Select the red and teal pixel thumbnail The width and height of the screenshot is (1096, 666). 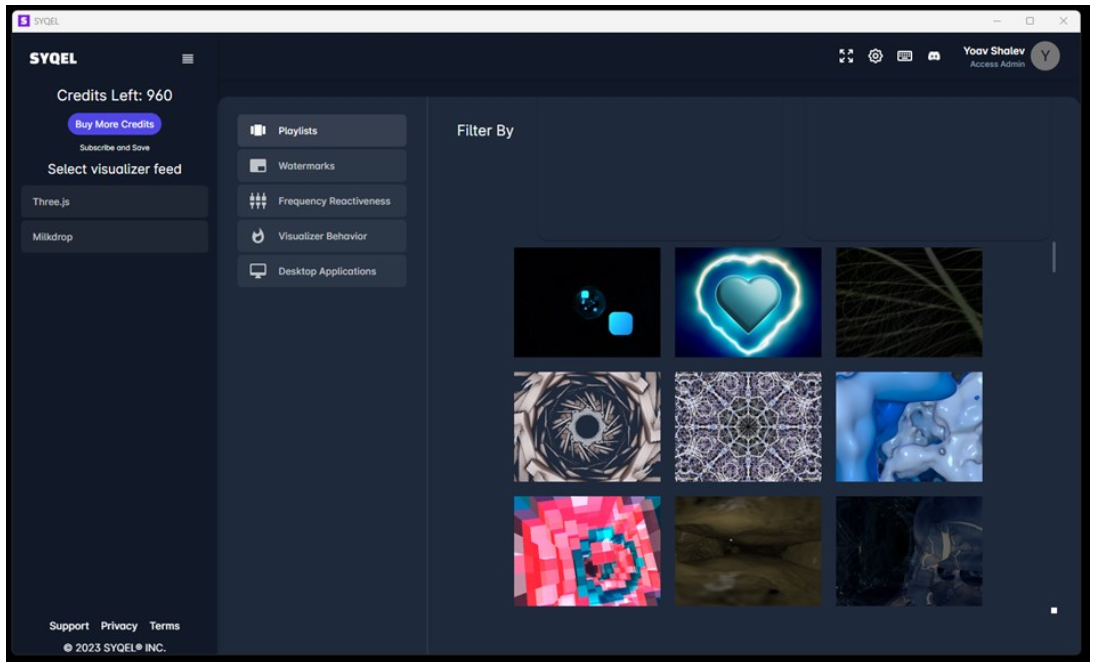click(587, 551)
